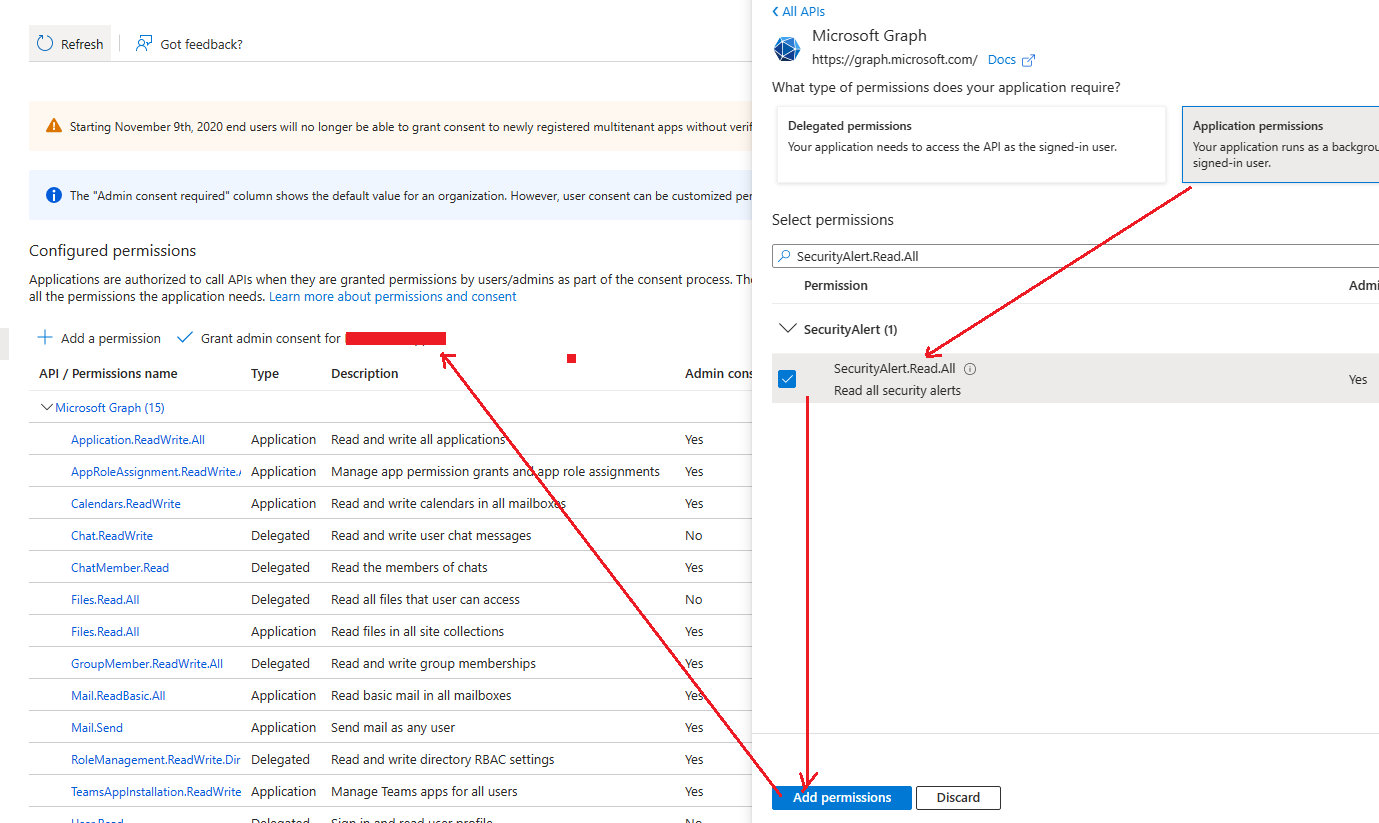The width and height of the screenshot is (1379, 823).
Task: Open the RoleManagement.ReadWrite.Dir permission
Action: pos(156,760)
